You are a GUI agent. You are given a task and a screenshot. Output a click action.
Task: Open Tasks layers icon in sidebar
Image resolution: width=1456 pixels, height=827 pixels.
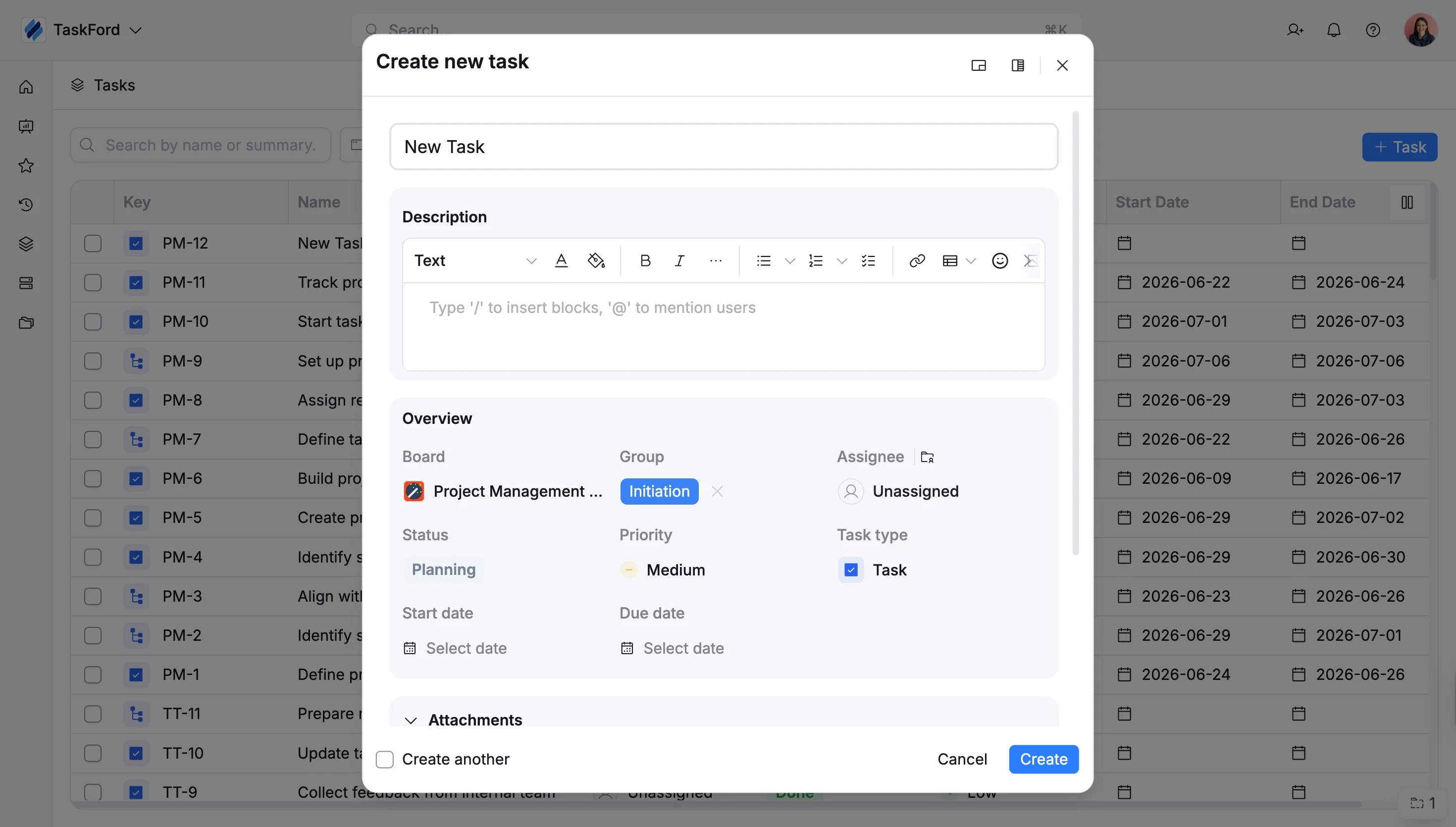coord(26,244)
